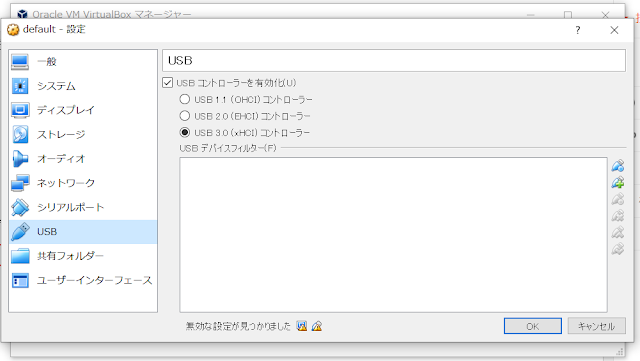Go to the ユーザーインターフェース page
Image resolution: width=640 pixels, height=361 pixels.
point(83,280)
